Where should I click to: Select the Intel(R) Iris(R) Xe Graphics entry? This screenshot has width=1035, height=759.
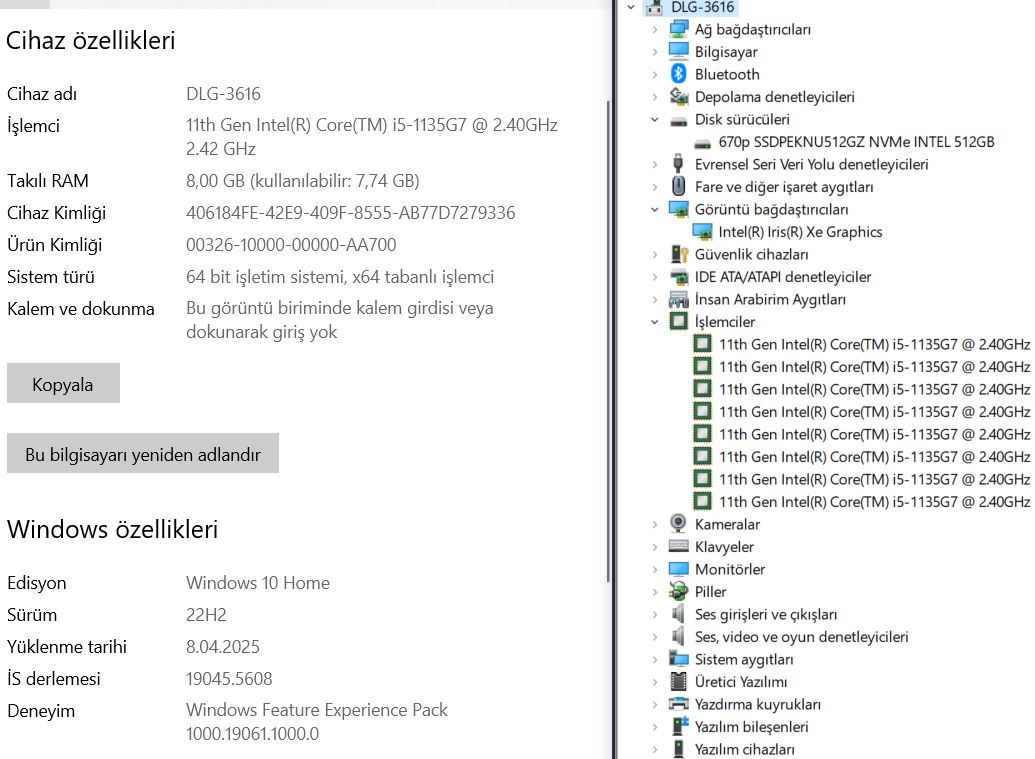tap(800, 232)
